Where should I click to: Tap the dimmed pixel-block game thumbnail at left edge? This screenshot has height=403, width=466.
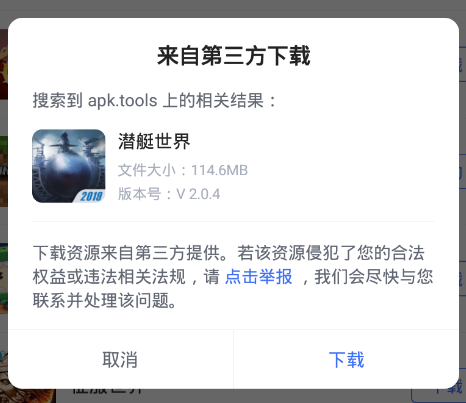pos(4,171)
